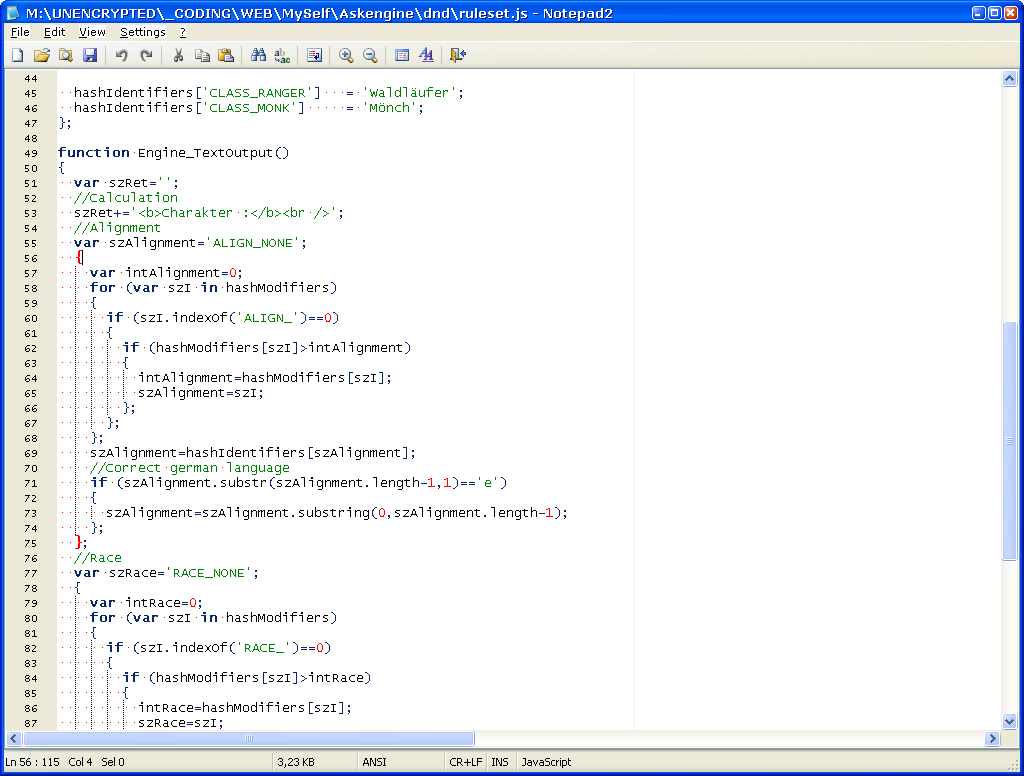Click the 'function Engine_TextOutput()' declaration
Viewport: 1024px width, 776px height.
click(x=173, y=153)
